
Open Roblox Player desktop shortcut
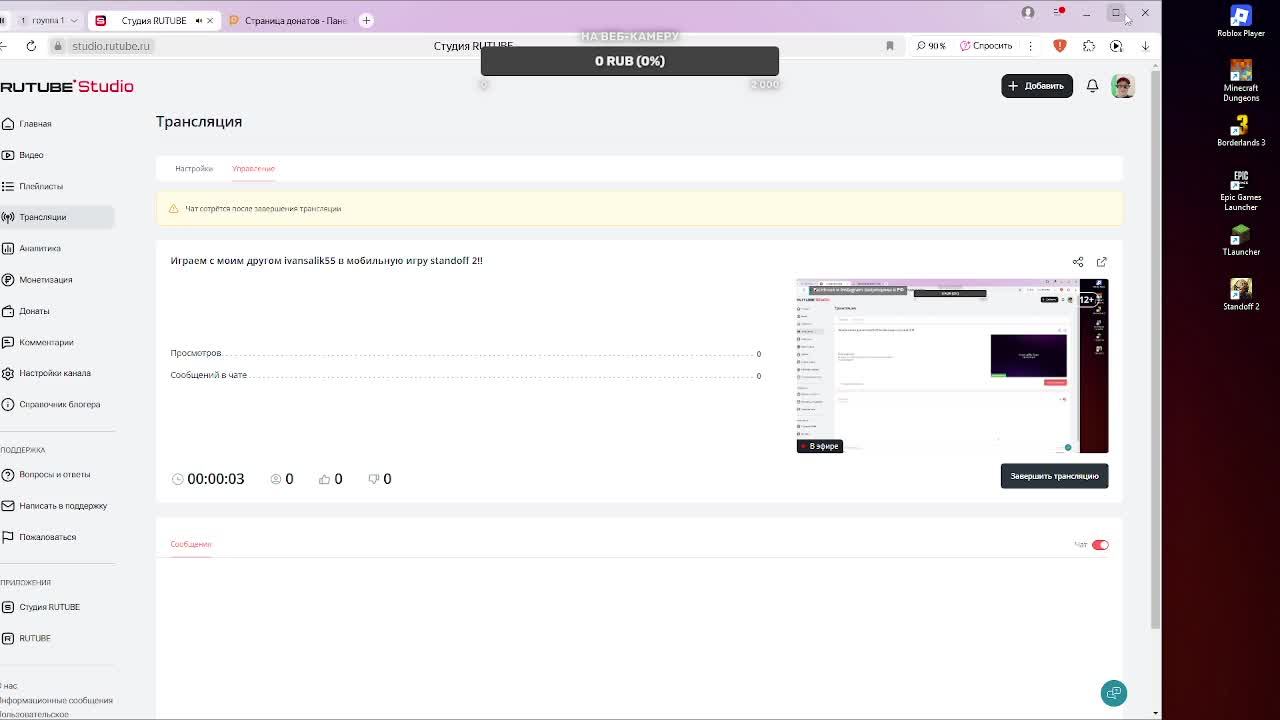tap(1241, 21)
